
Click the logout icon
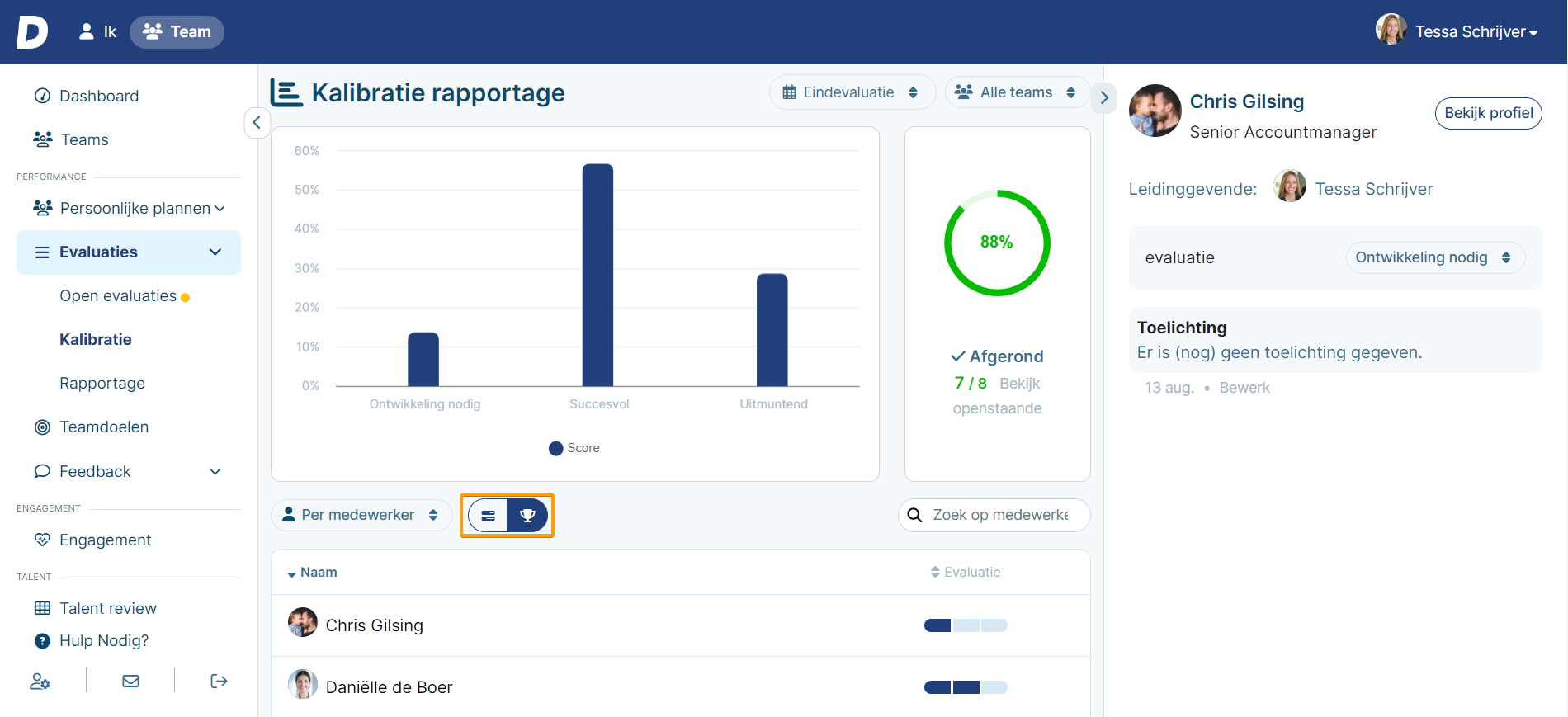(x=219, y=681)
